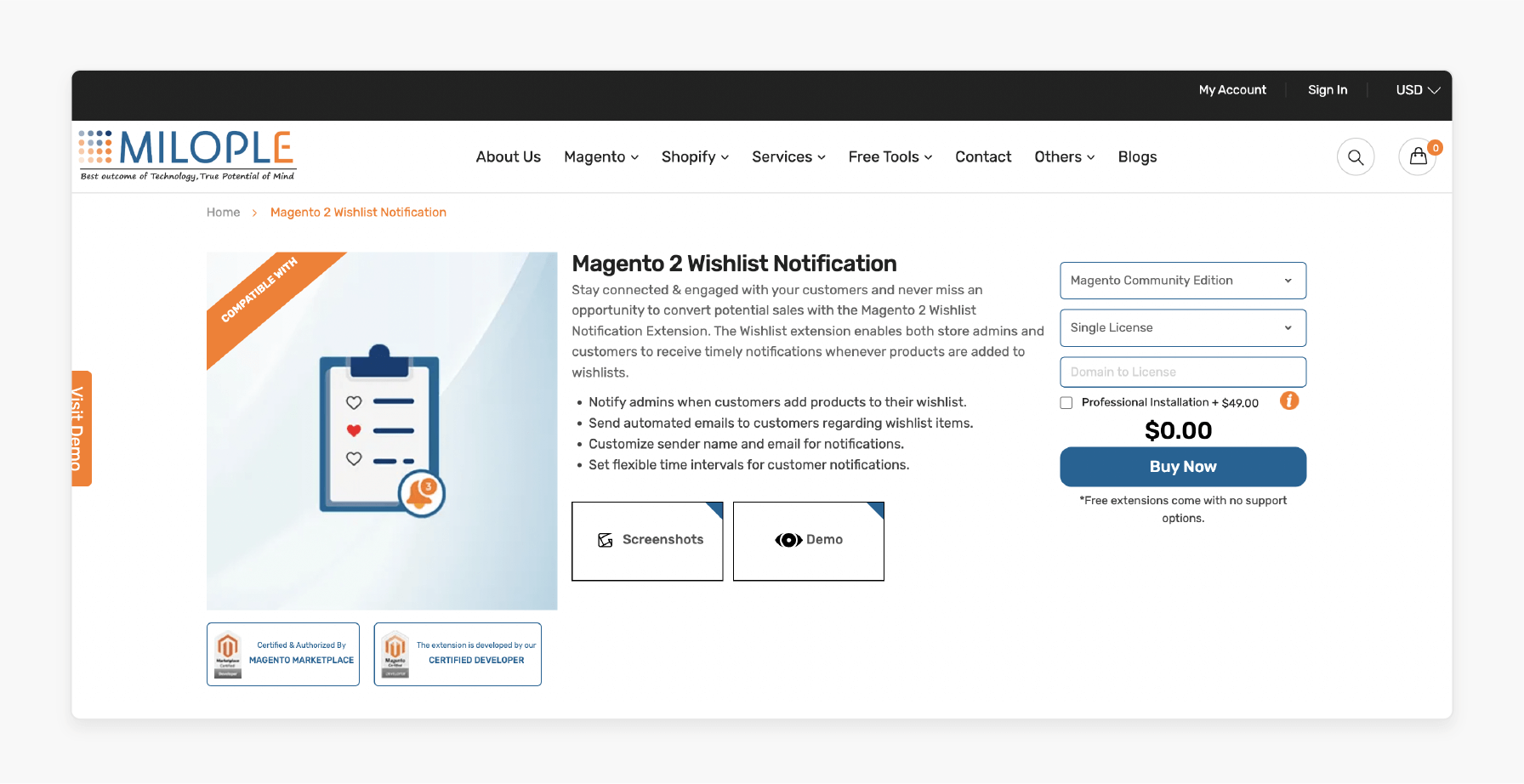The height and width of the screenshot is (784, 1524).
Task: Select the Set flexible time intervals bullet text
Action: pyautogui.click(x=748, y=465)
